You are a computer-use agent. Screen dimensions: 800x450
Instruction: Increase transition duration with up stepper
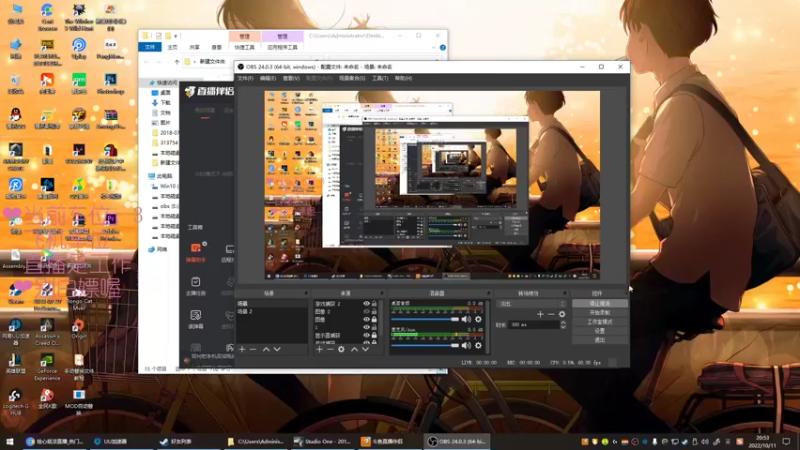[x=563, y=322]
